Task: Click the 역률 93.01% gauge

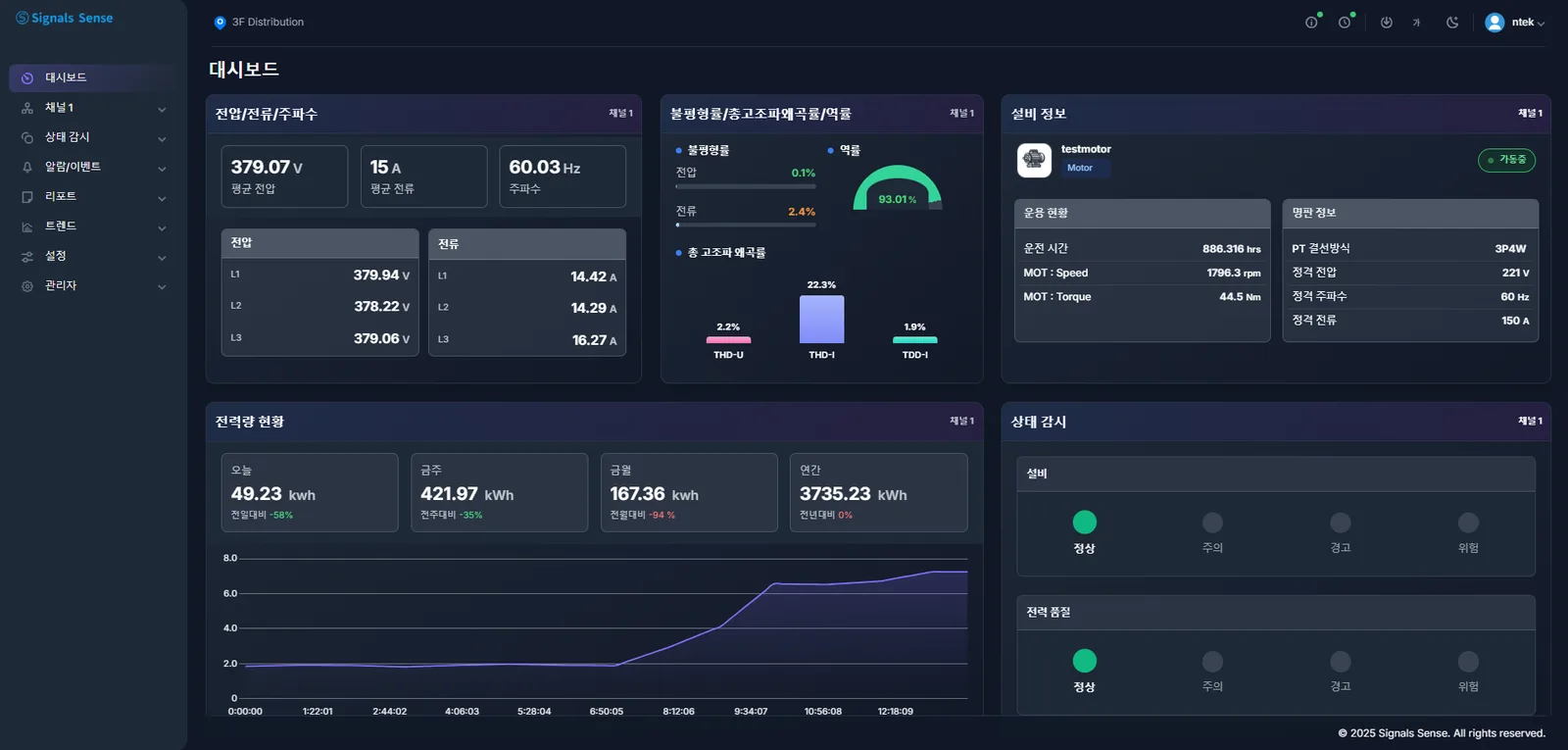Action: tap(897, 188)
